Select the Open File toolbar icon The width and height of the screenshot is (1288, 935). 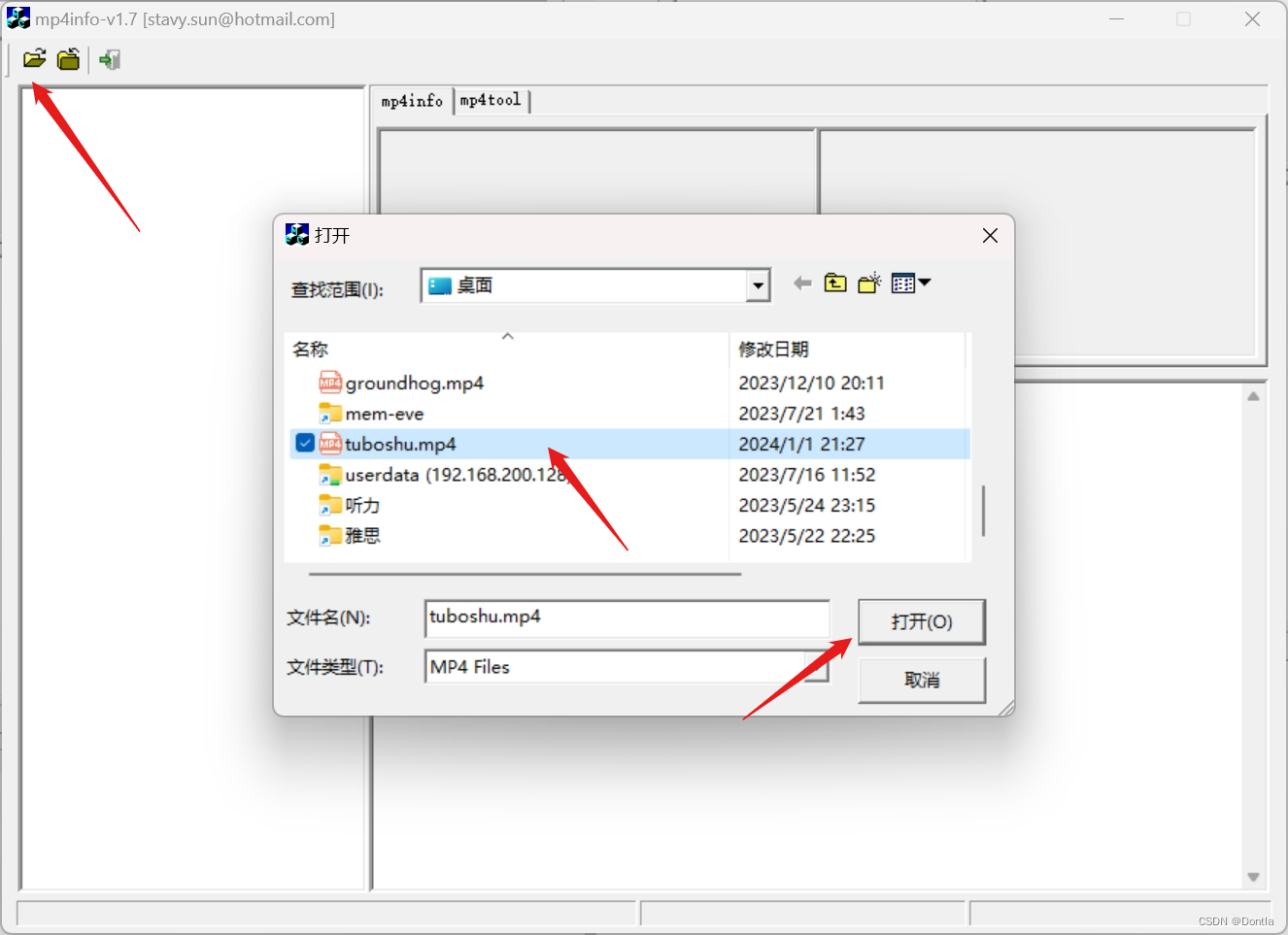34,59
